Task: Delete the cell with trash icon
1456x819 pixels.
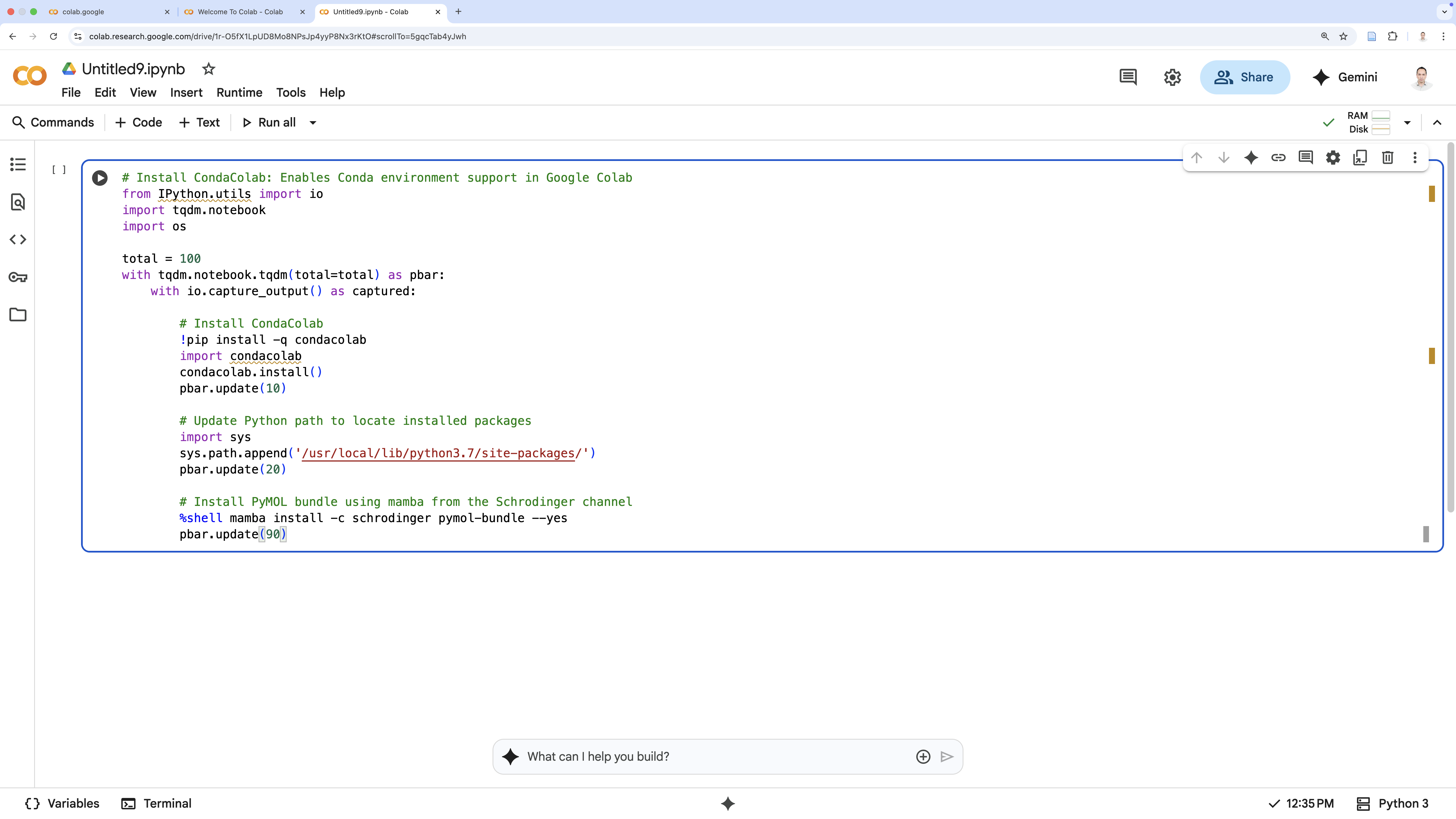Action: tap(1387, 158)
